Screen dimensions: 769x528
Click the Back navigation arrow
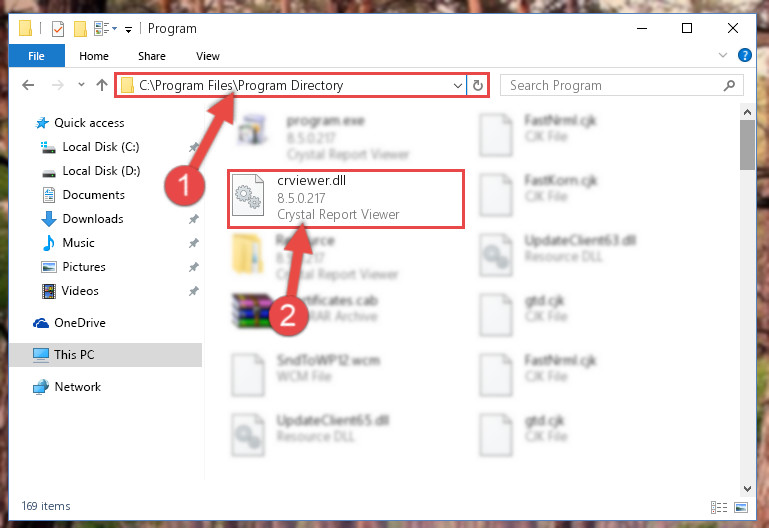point(28,85)
